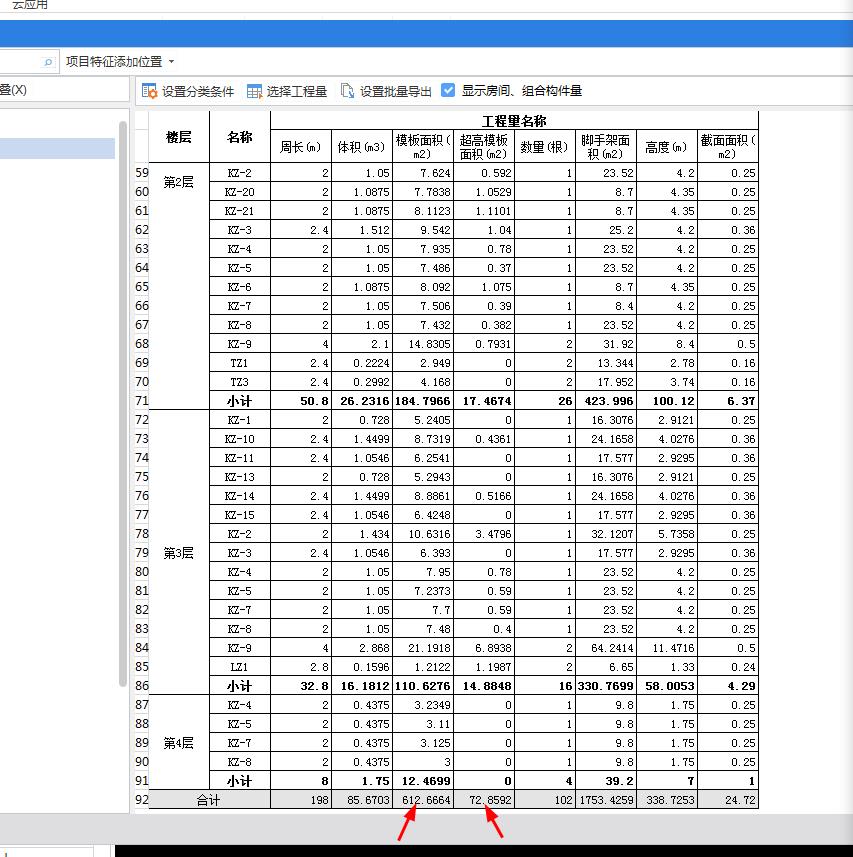Click the 3.4796 超高模板面积 cell
Viewport: 853px width, 857px height.
(484, 534)
